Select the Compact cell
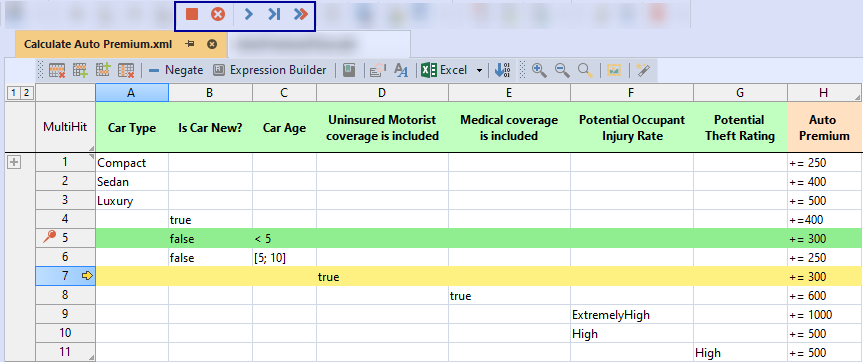Screen dimensions: 863x362 point(132,163)
